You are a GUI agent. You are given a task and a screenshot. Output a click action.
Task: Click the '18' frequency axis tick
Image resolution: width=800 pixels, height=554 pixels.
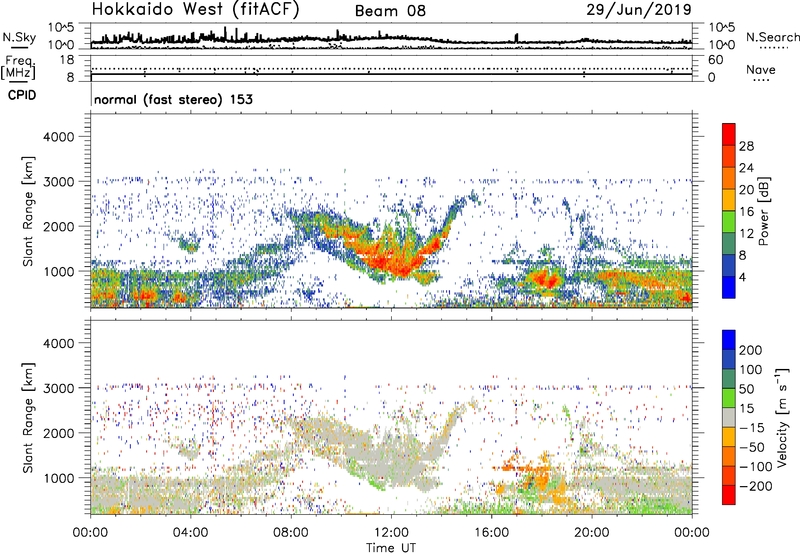67,60
